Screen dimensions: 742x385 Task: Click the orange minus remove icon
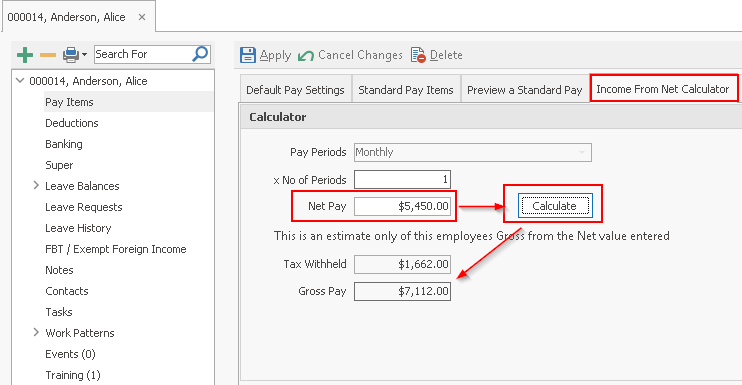point(48,55)
